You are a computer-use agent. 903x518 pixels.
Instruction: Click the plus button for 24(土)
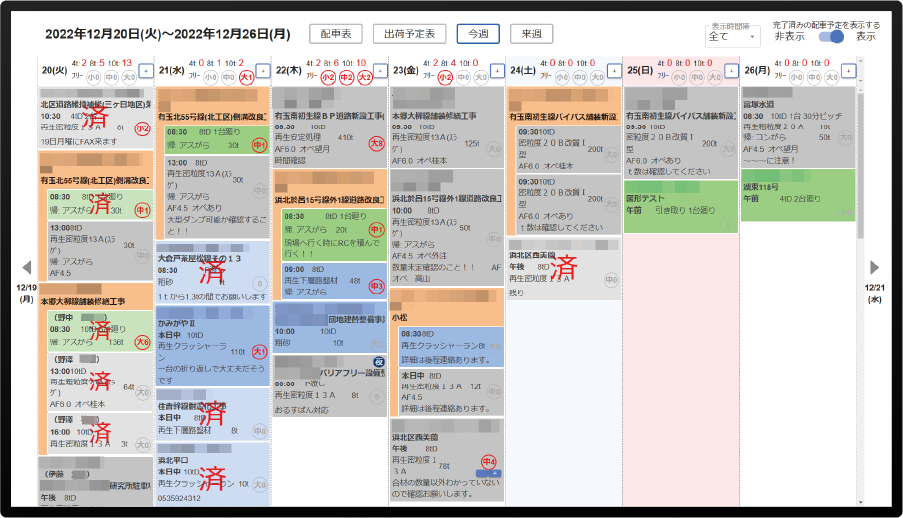click(x=613, y=71)
